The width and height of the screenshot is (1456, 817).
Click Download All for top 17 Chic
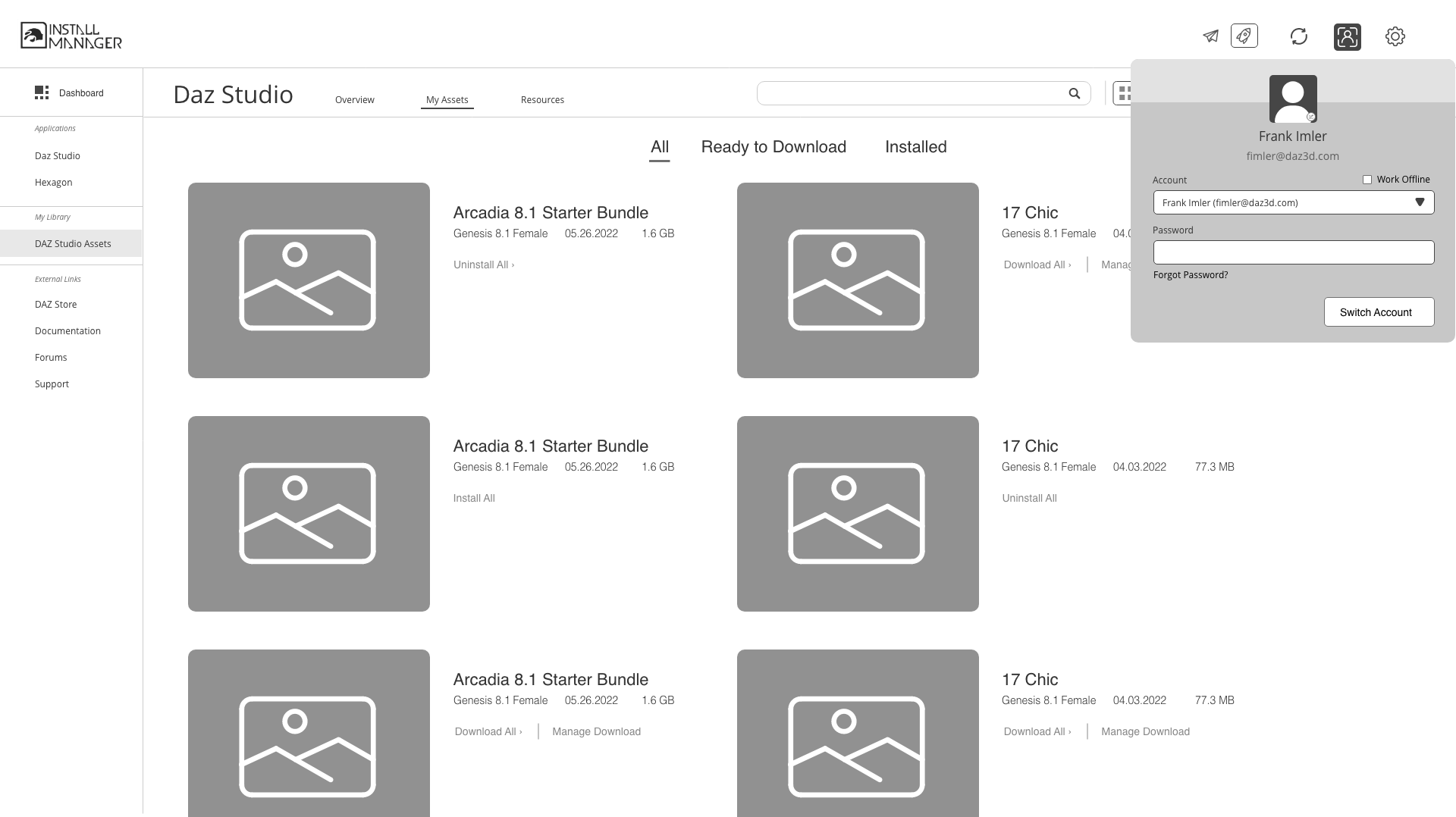click(1037, 265)
